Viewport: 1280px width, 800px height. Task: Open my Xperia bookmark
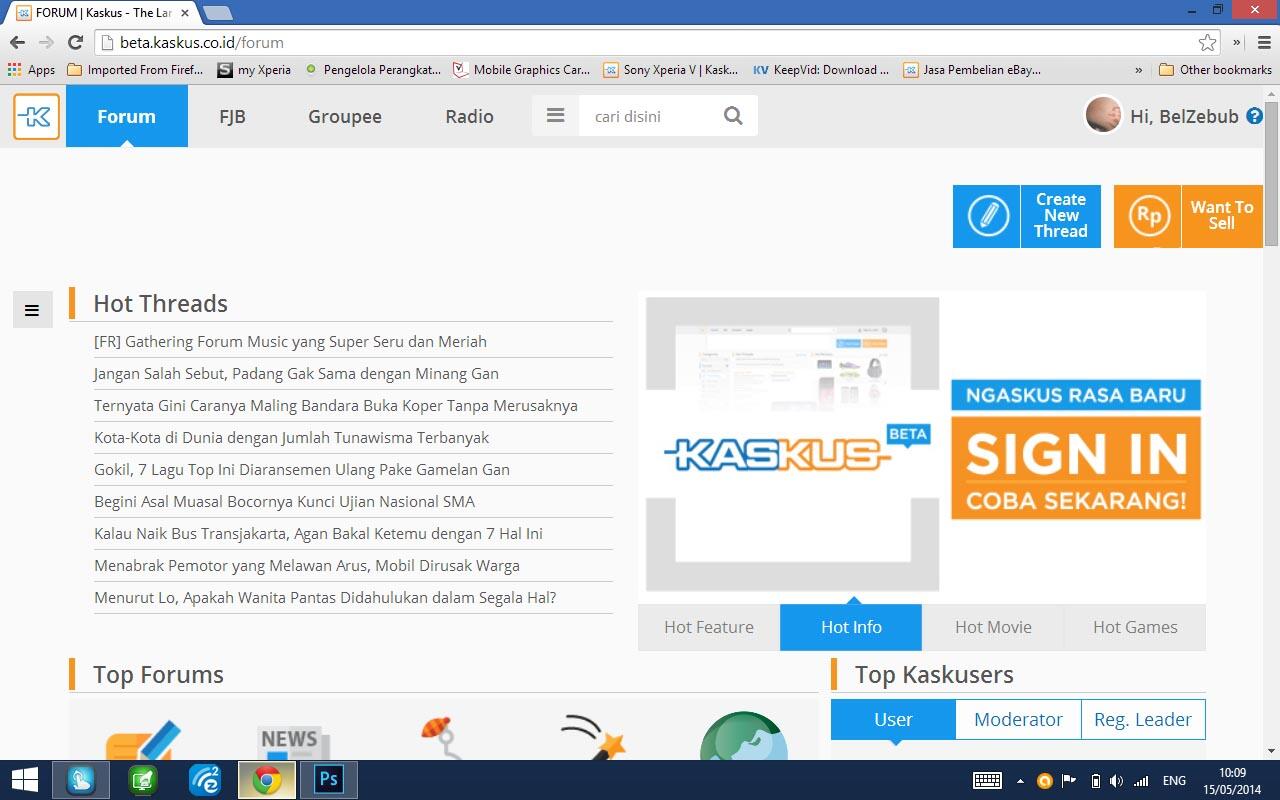click(x=255, y=70)
